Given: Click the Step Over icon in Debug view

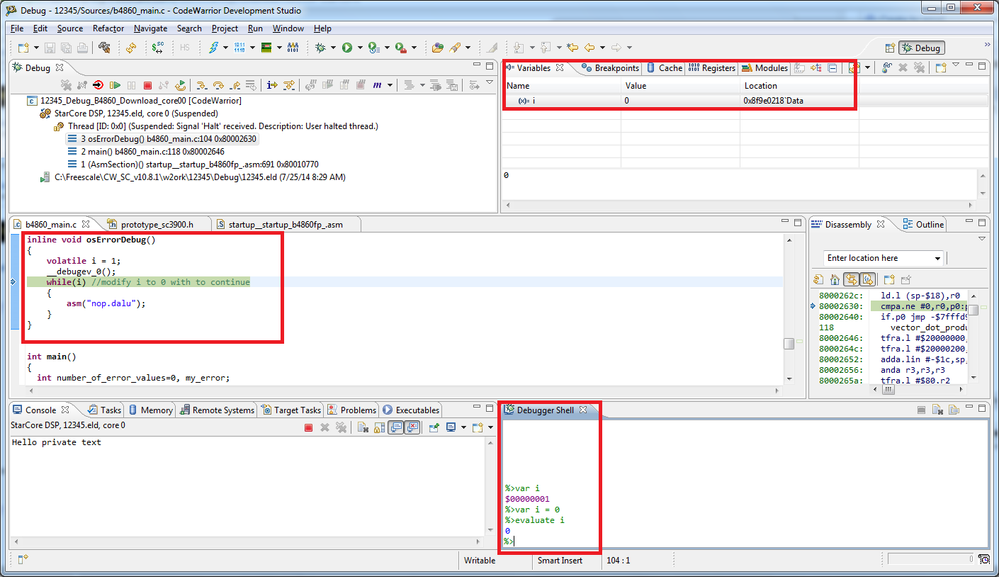Looking at the screenshot, I should click(x=218, y=85).
